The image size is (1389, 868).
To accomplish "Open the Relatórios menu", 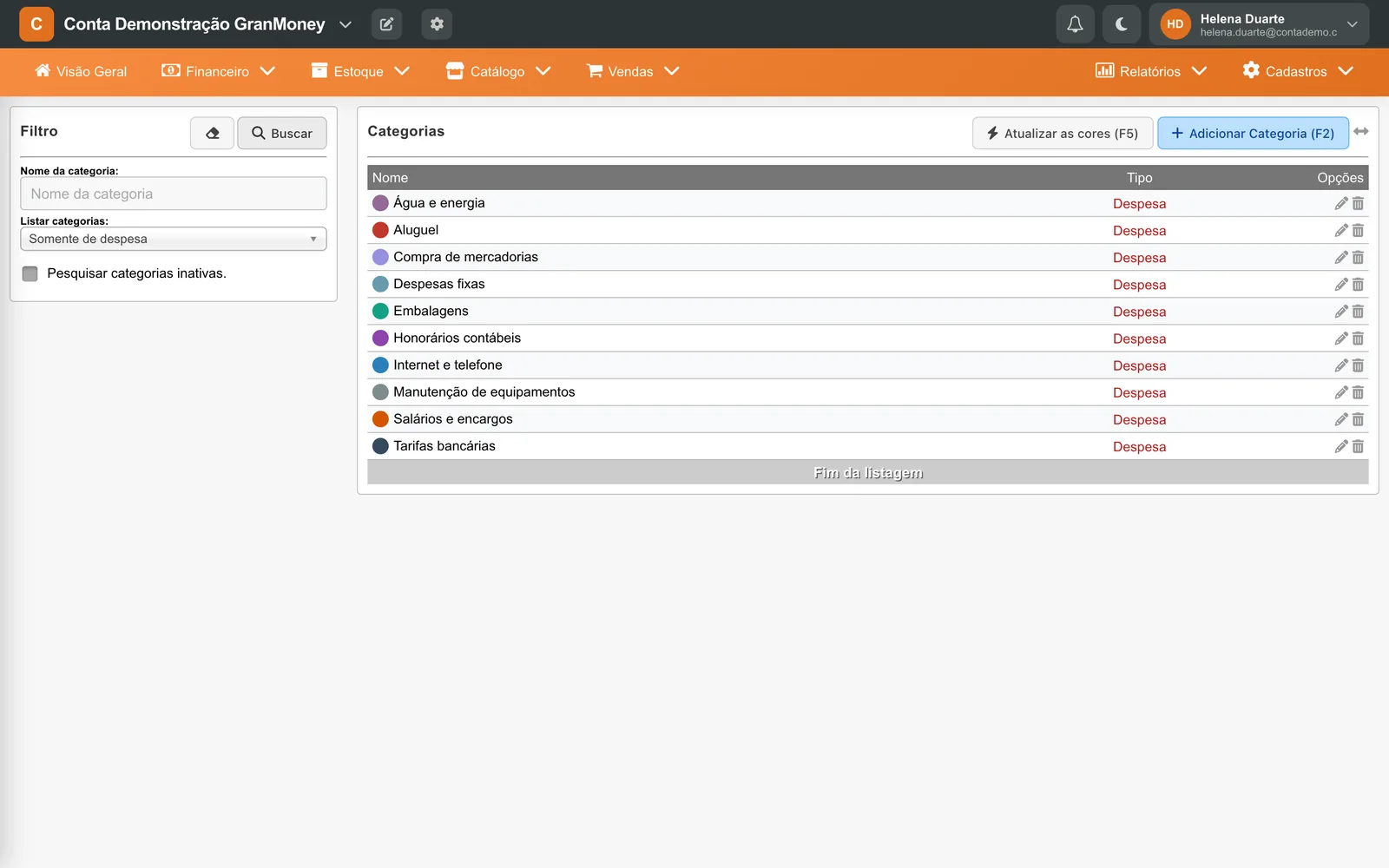I will coord(1151,71).
